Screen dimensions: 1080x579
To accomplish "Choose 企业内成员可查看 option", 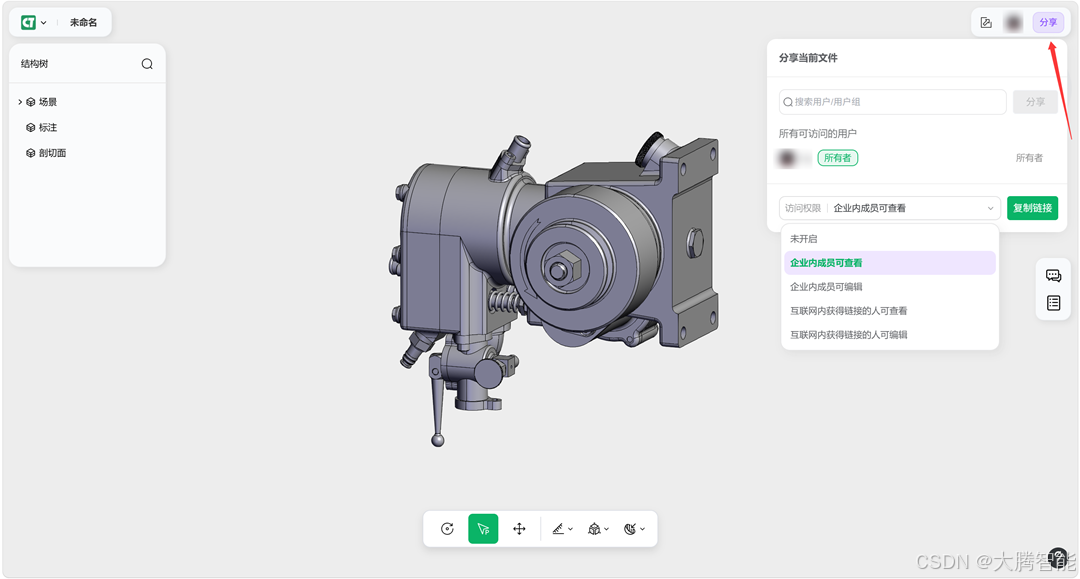I will pyautogui.click(x=890, y=263).
